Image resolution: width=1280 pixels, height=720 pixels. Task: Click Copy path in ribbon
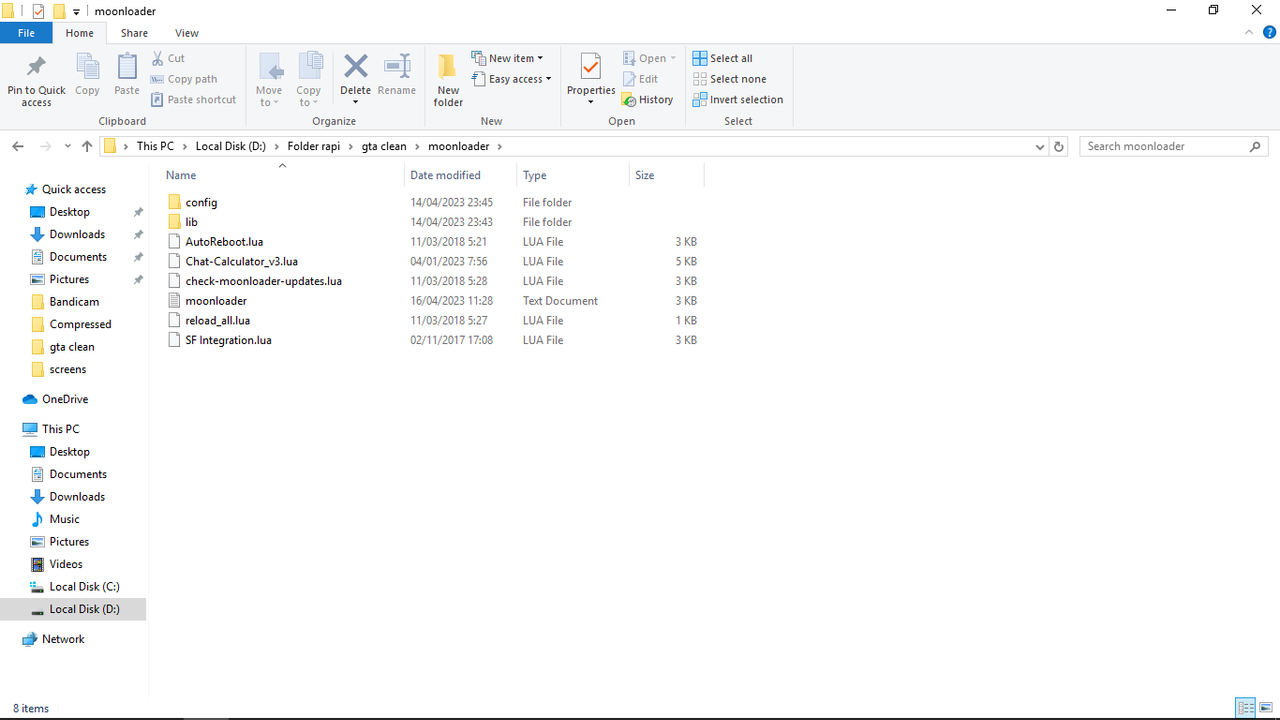point(184,79)
